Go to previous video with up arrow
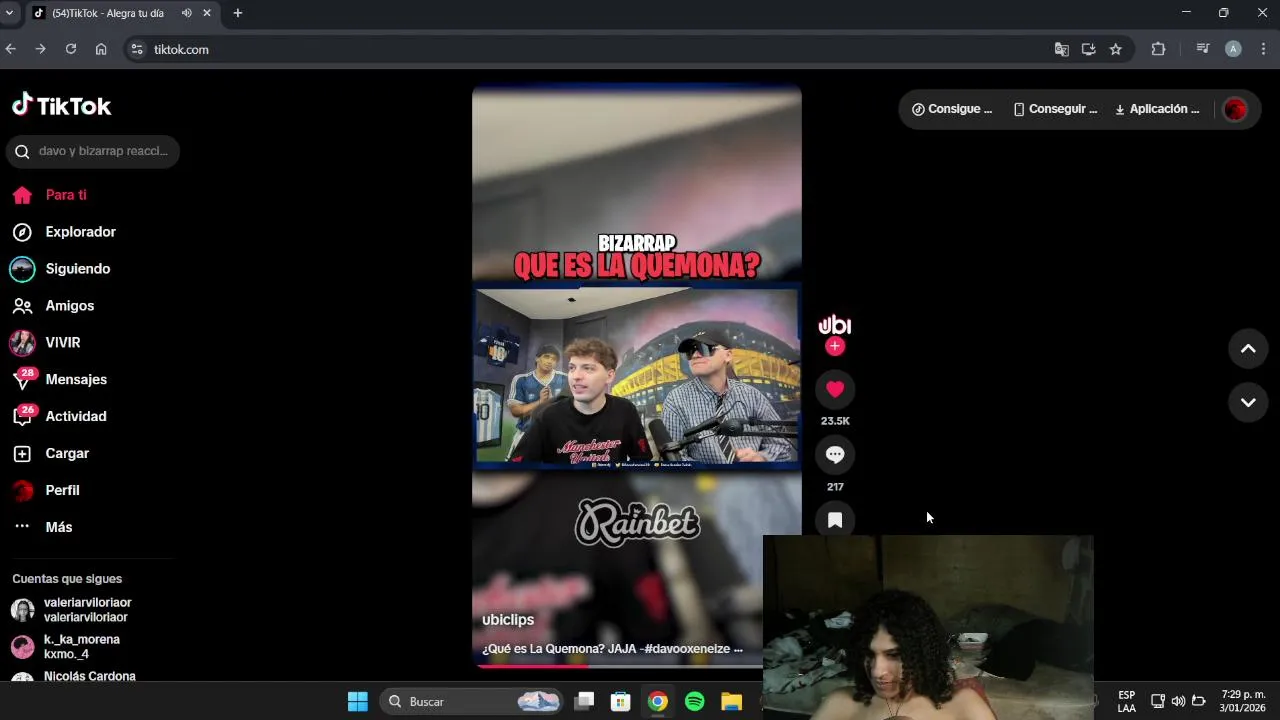Viewport: 1280px width, 720px height. pos(1248,349)
